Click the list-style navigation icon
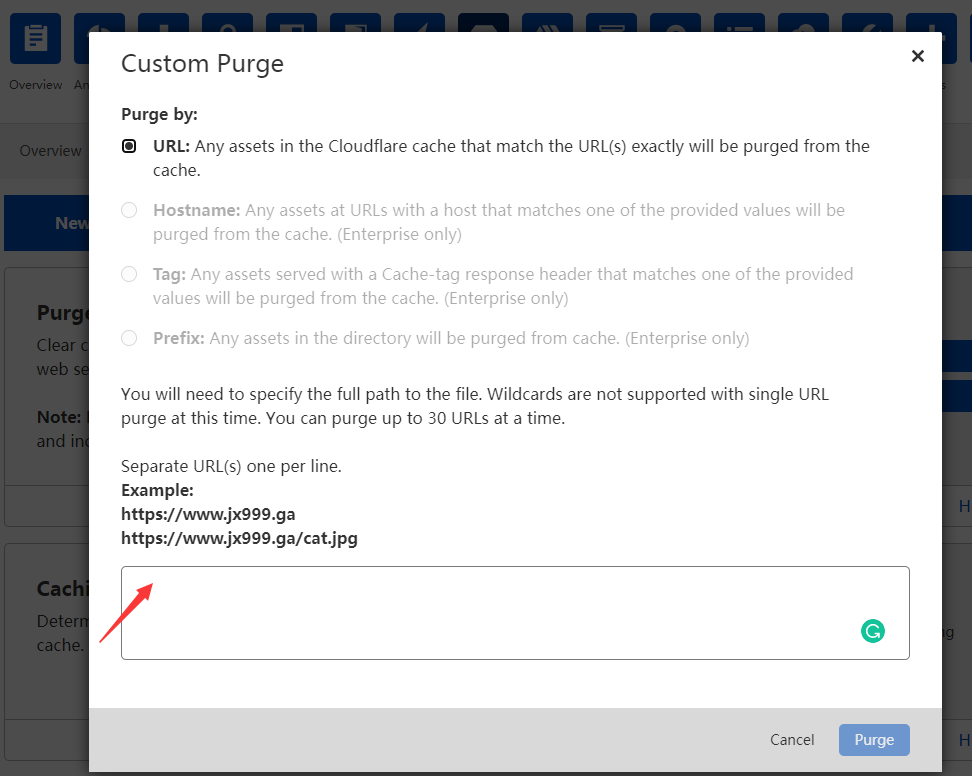Image resolution: width=972 pixels, height=776 pixels. click(x=739, y=25)
